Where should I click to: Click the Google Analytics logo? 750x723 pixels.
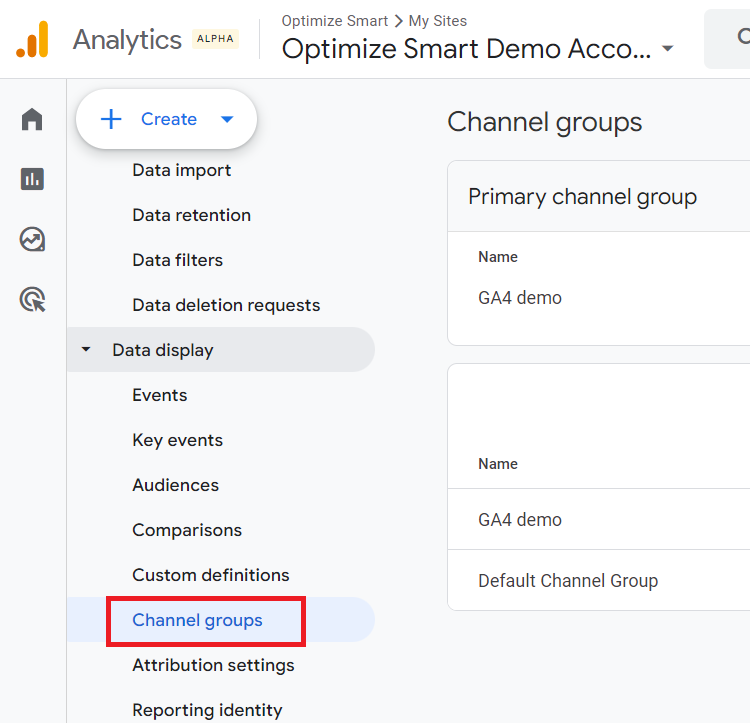(x=33, y=39)
